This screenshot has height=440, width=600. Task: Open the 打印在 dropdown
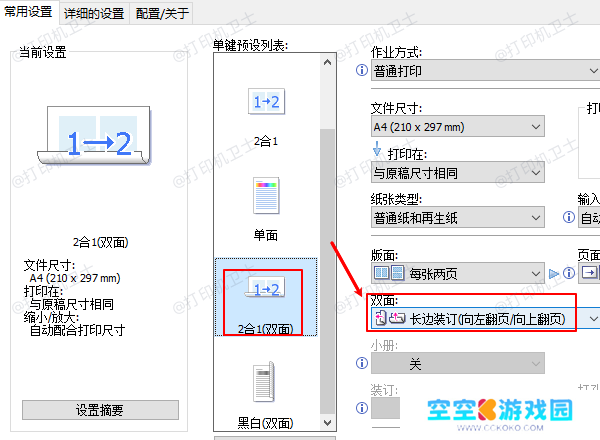click(458, 173)
